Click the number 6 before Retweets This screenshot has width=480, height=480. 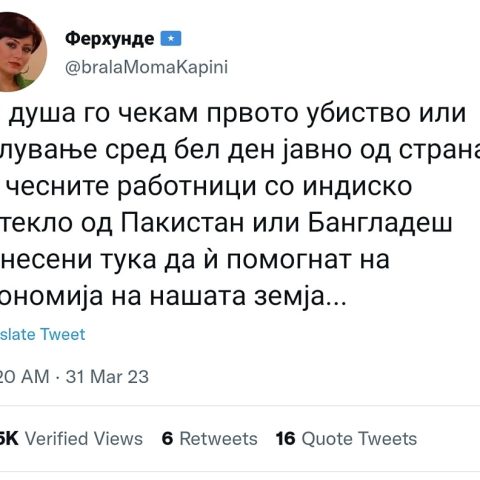point(167,439)
